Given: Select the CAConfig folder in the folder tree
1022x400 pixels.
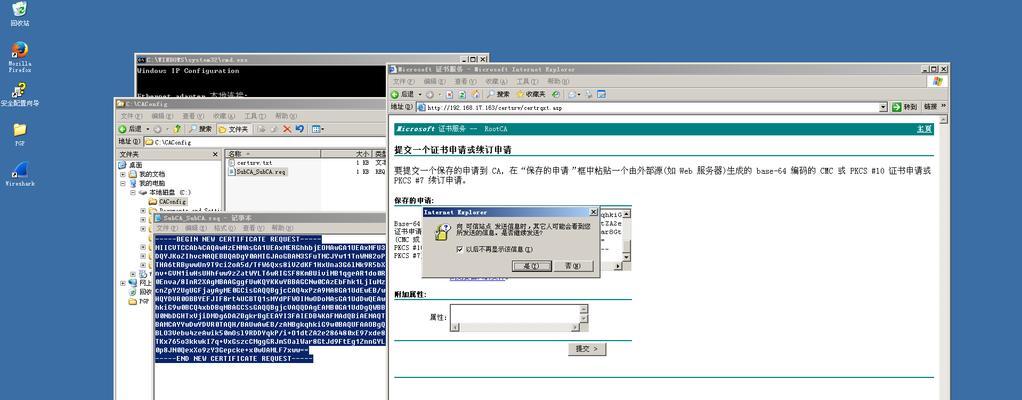Looking at the screenshot, I should [167, 201].
